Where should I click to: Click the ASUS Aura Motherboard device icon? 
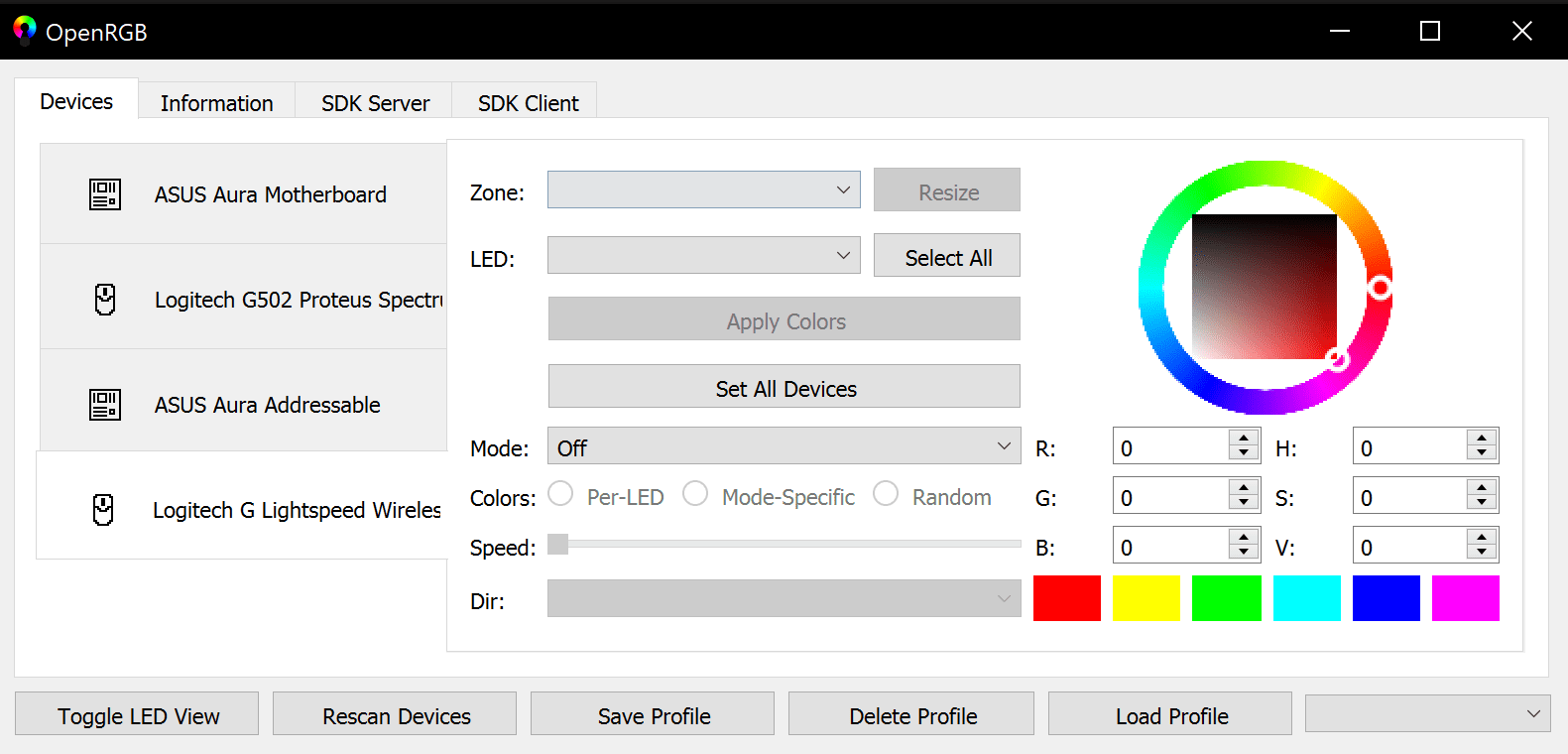coord(105,194)
